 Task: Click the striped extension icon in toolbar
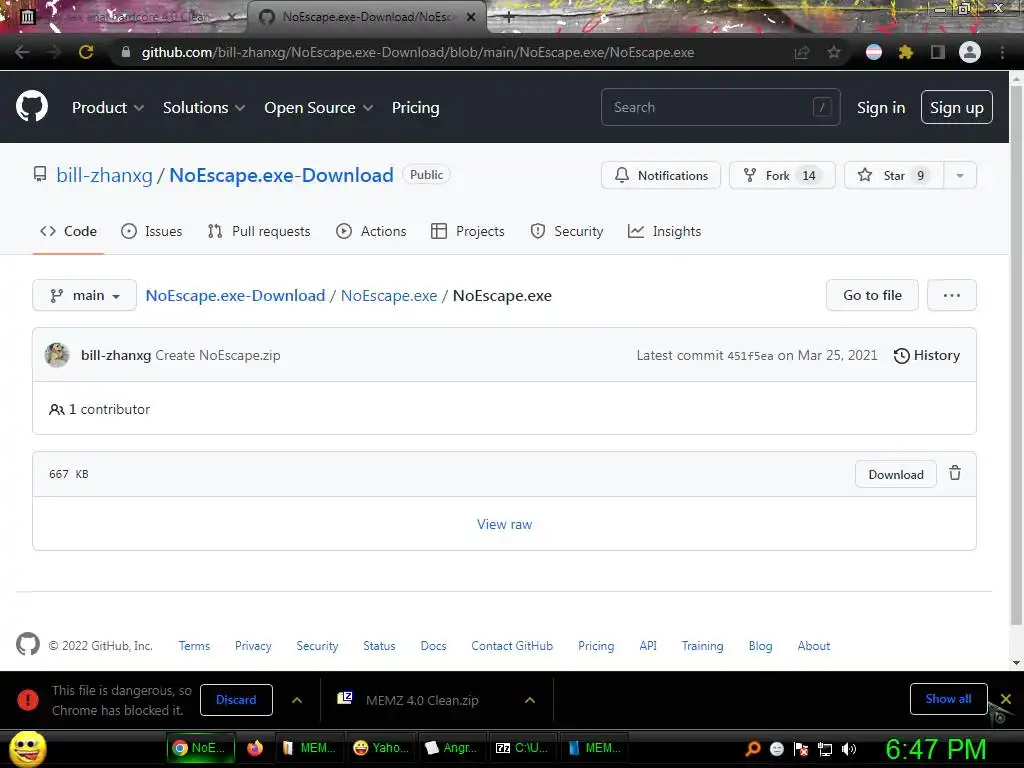click(874, 52)
